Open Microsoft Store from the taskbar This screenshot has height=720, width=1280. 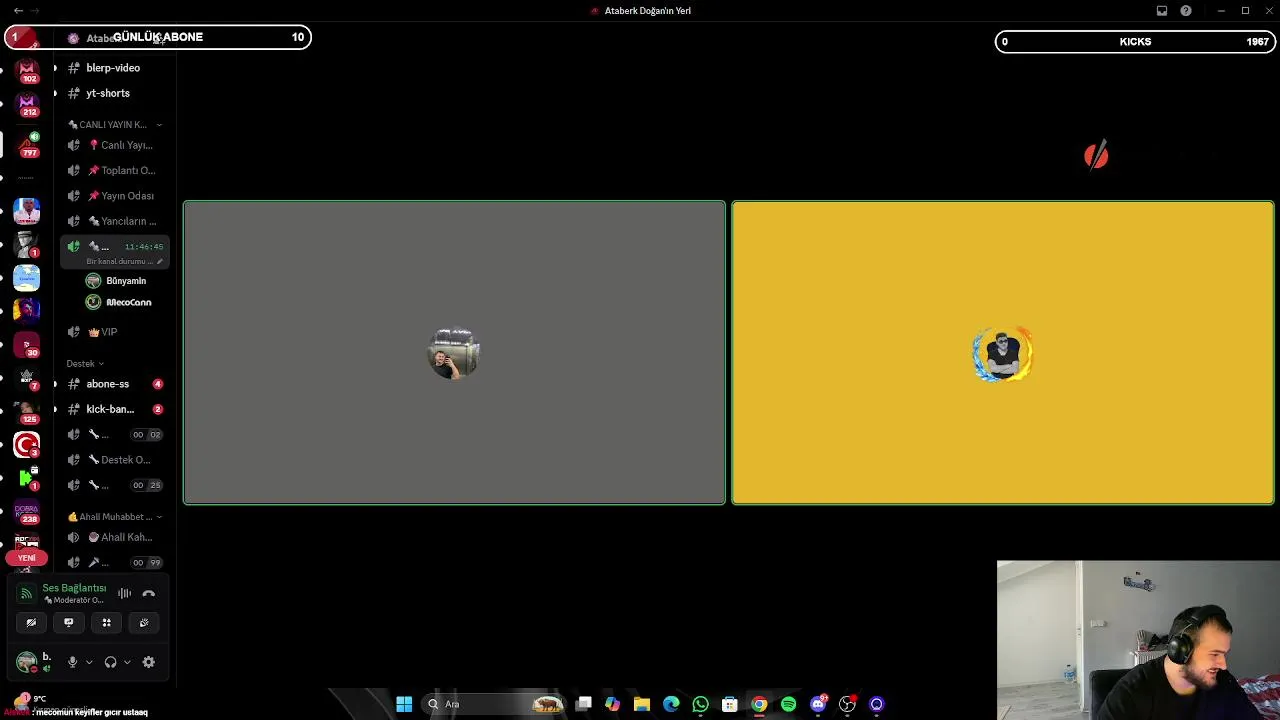pyautogui.click(x=730, y=704)
